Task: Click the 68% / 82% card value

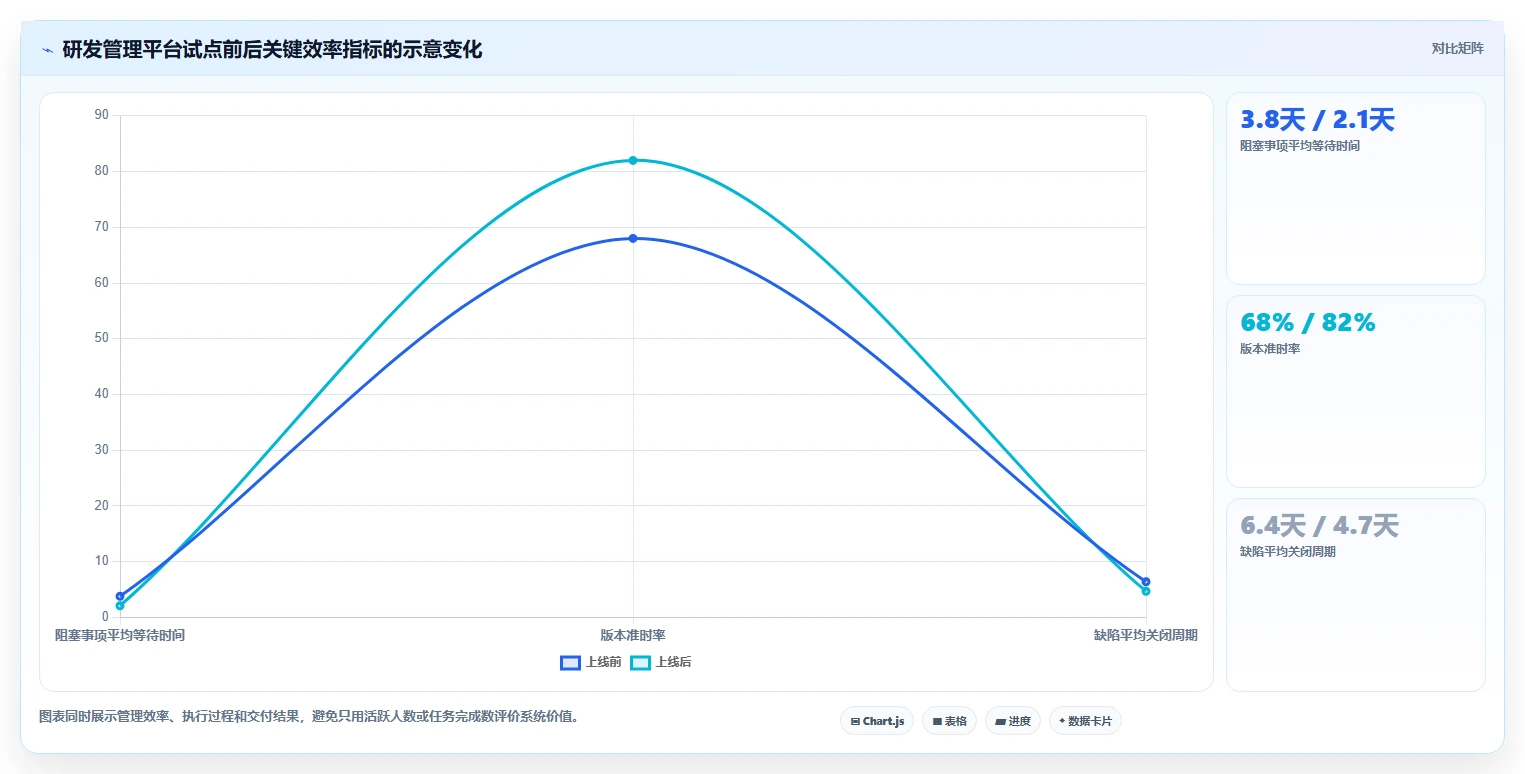Action: tap(1308, 322)
